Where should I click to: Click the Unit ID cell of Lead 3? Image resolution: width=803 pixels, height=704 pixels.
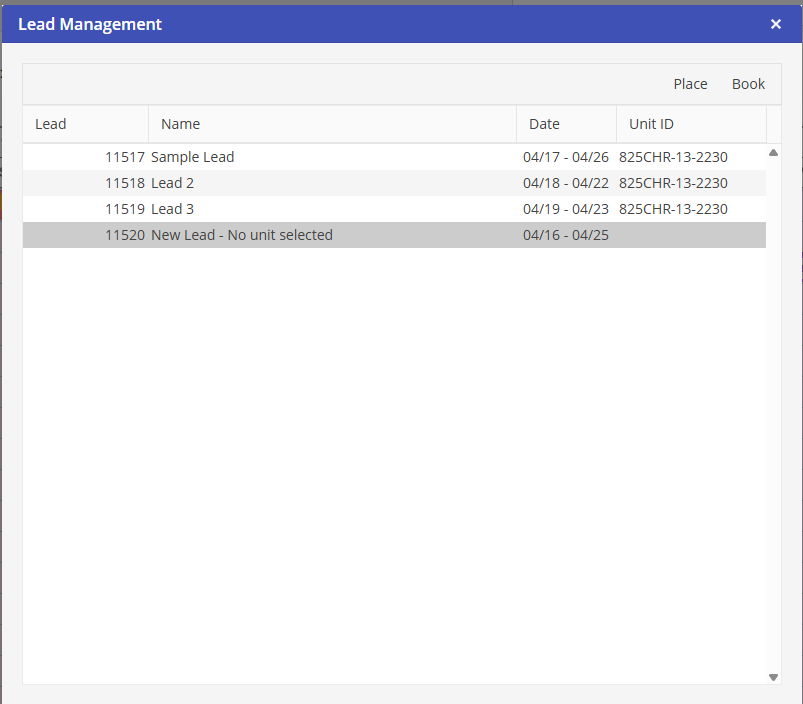[673, 209]
